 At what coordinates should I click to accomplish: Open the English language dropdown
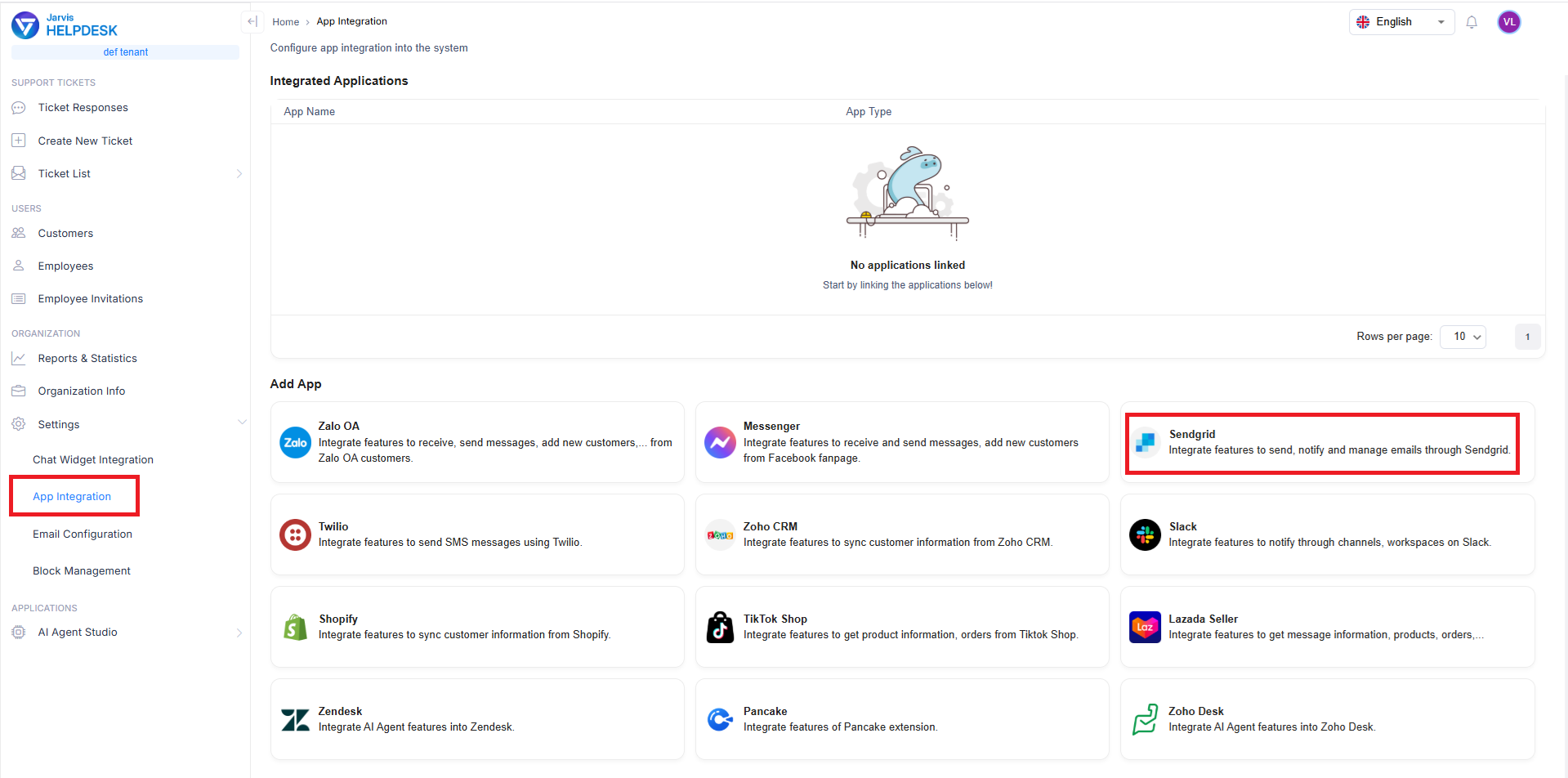click(x=1401, y=22)
